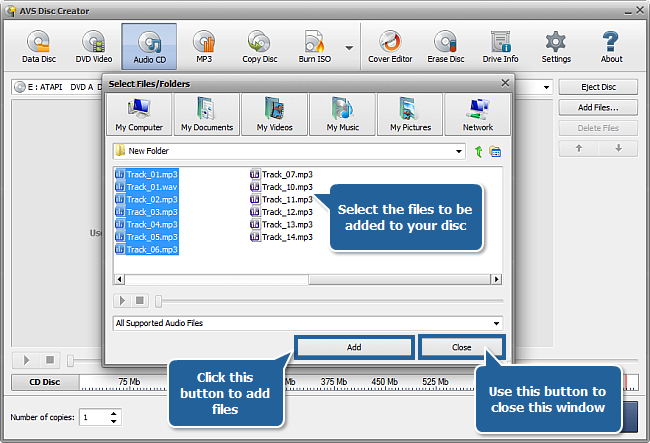Viewport: 650px width, 443px height.
Task: Click the folder view icon beside up arrow
Action: [495, 152]
